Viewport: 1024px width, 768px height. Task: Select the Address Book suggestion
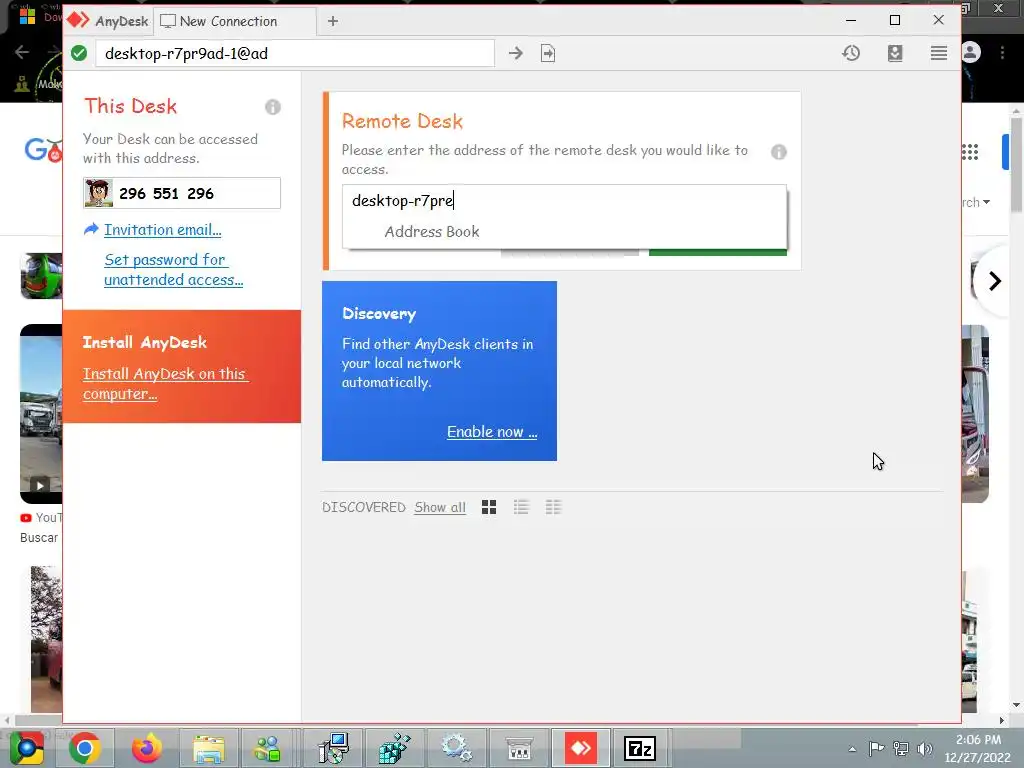[x=432, y=231]
